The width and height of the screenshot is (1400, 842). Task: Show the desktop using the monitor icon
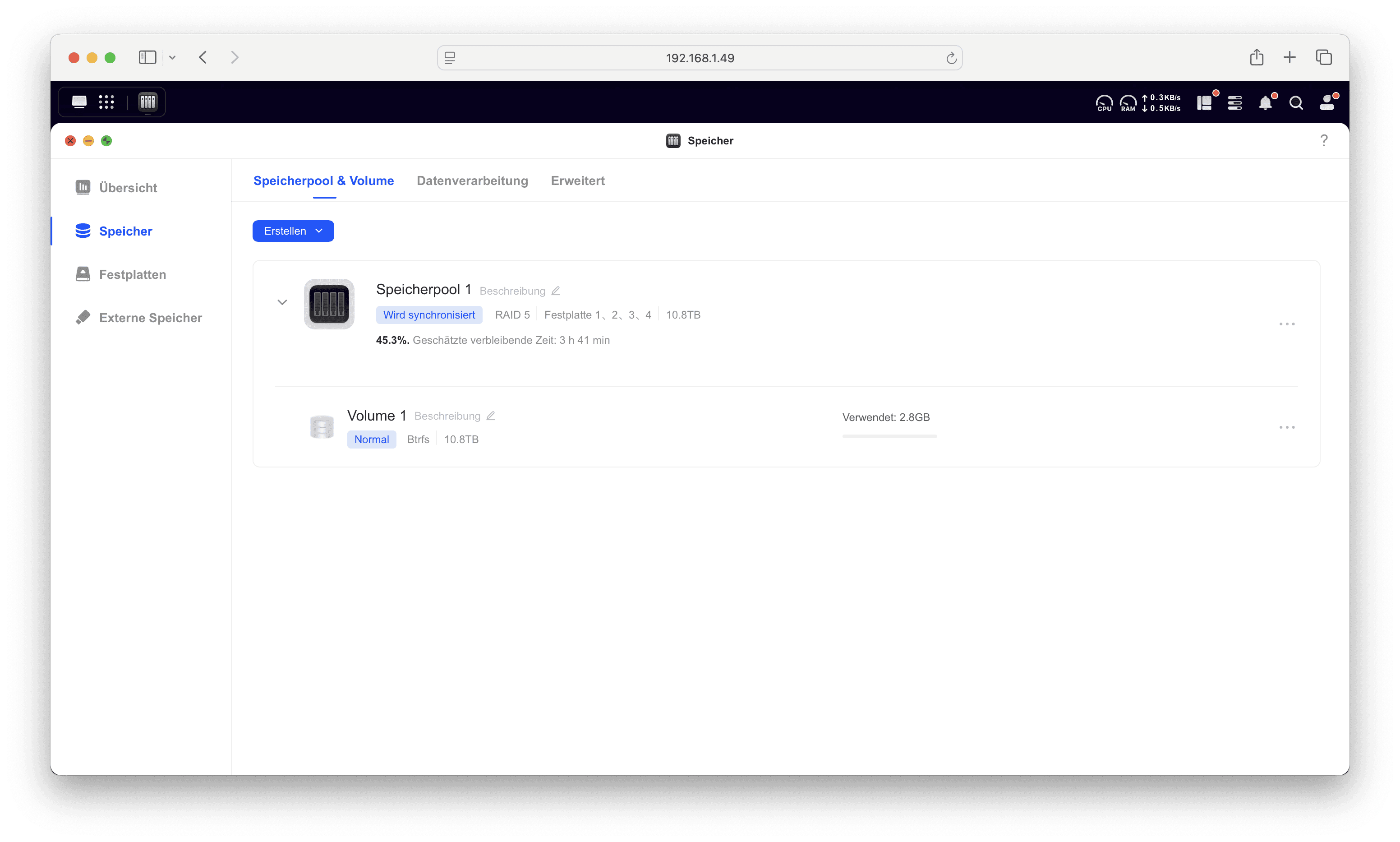pos(79,102)
